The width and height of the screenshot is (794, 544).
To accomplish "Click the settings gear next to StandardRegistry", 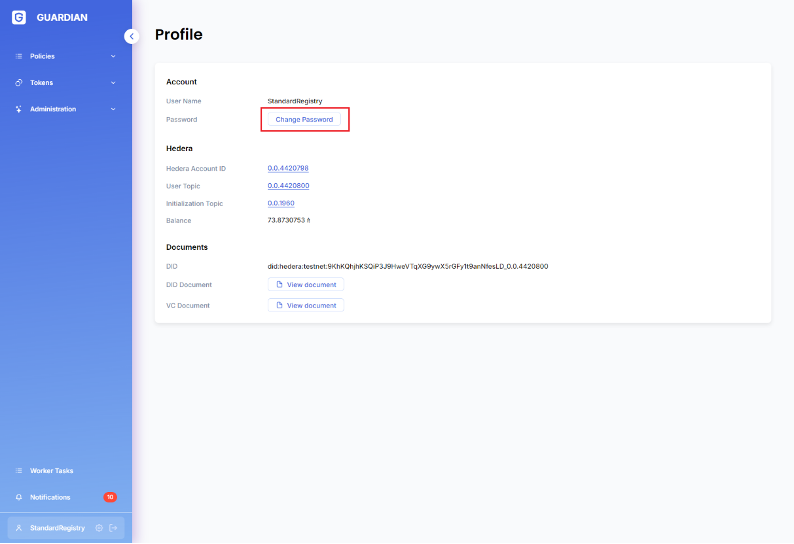I will tap(99, 527).
